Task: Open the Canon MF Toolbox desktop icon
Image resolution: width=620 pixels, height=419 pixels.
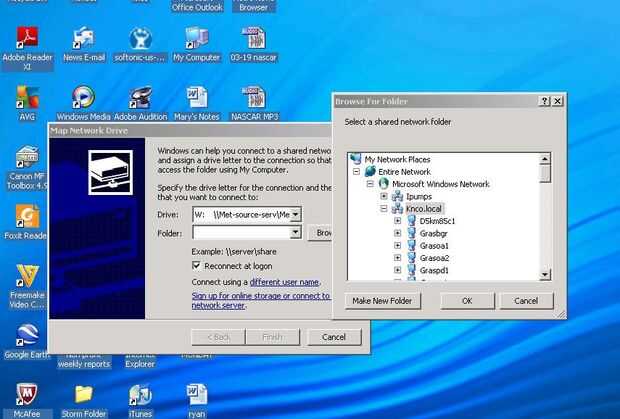Action: [x=27, y=157]
